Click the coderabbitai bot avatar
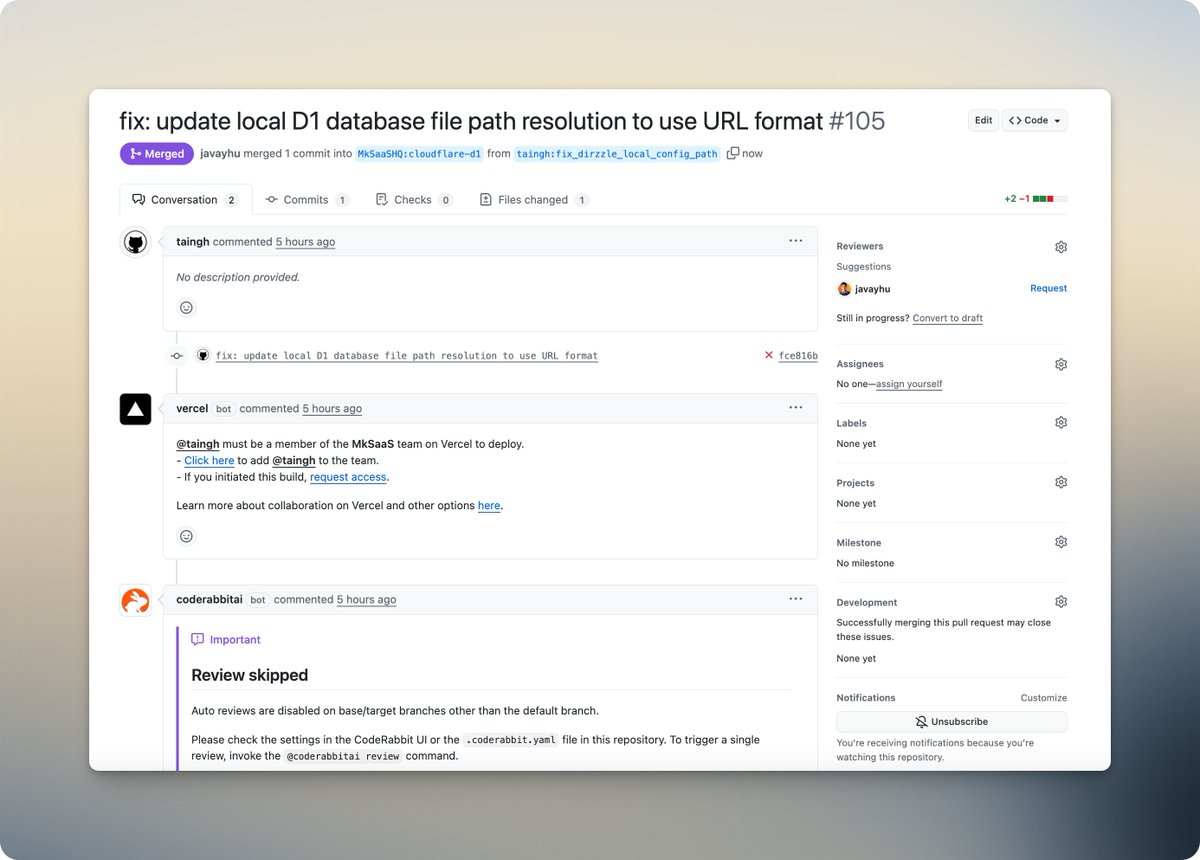The width and height of the screenshot is (1200, 860). (x=135, y=599)
